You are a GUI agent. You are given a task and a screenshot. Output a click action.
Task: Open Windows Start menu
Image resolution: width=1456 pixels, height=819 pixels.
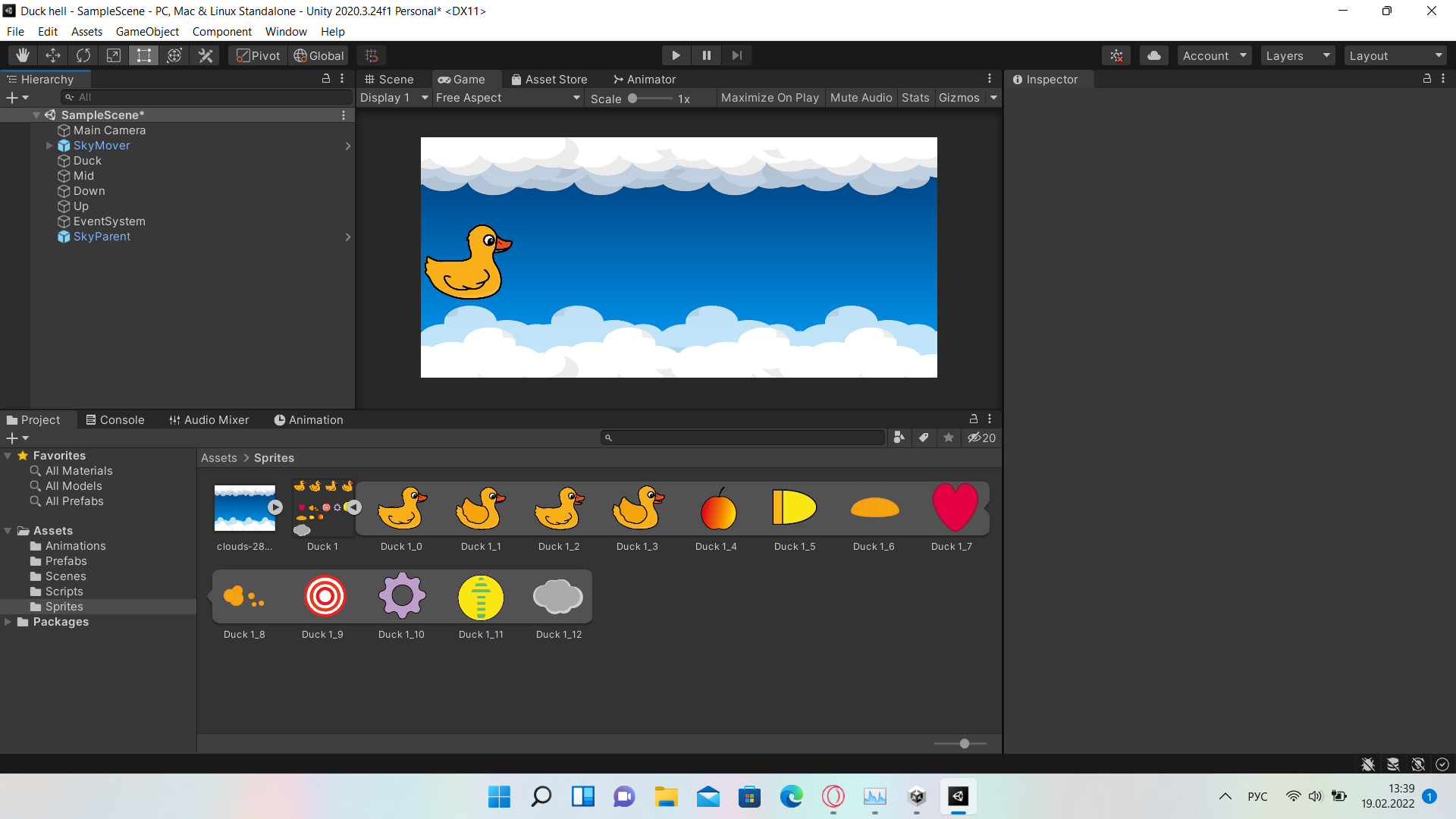(499, 796)
